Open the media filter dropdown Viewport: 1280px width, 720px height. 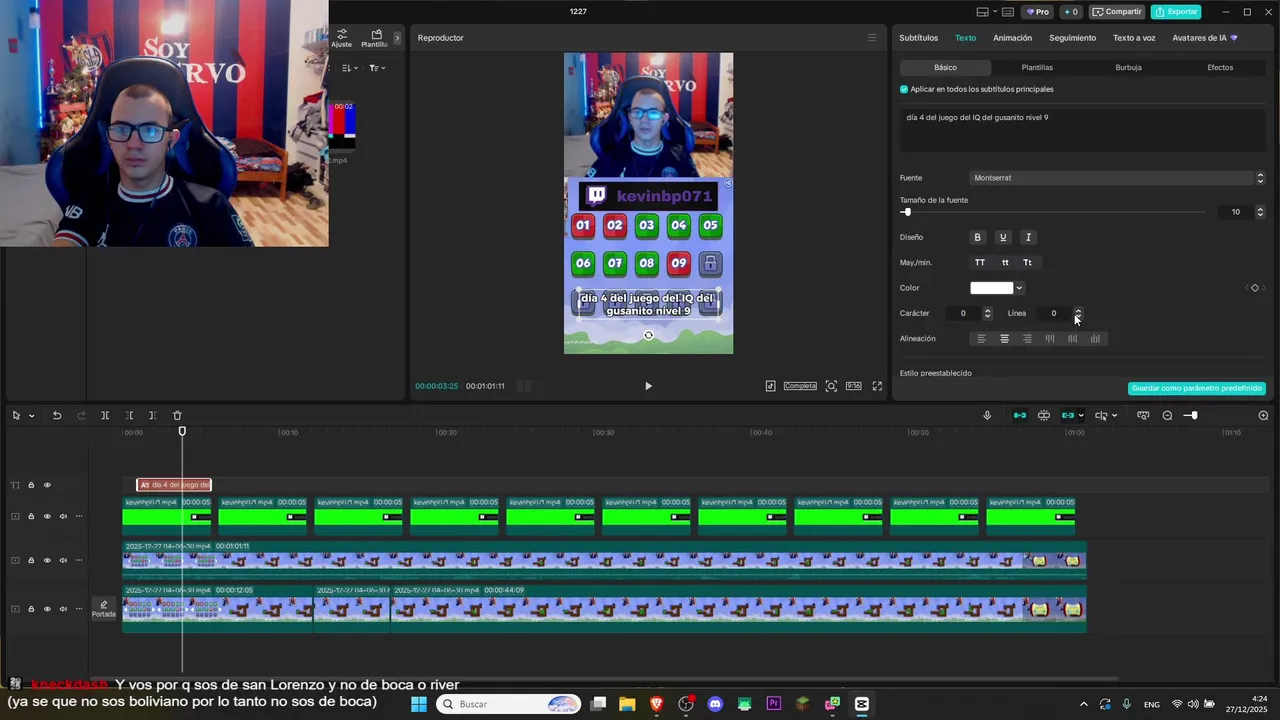click(376, 68)
